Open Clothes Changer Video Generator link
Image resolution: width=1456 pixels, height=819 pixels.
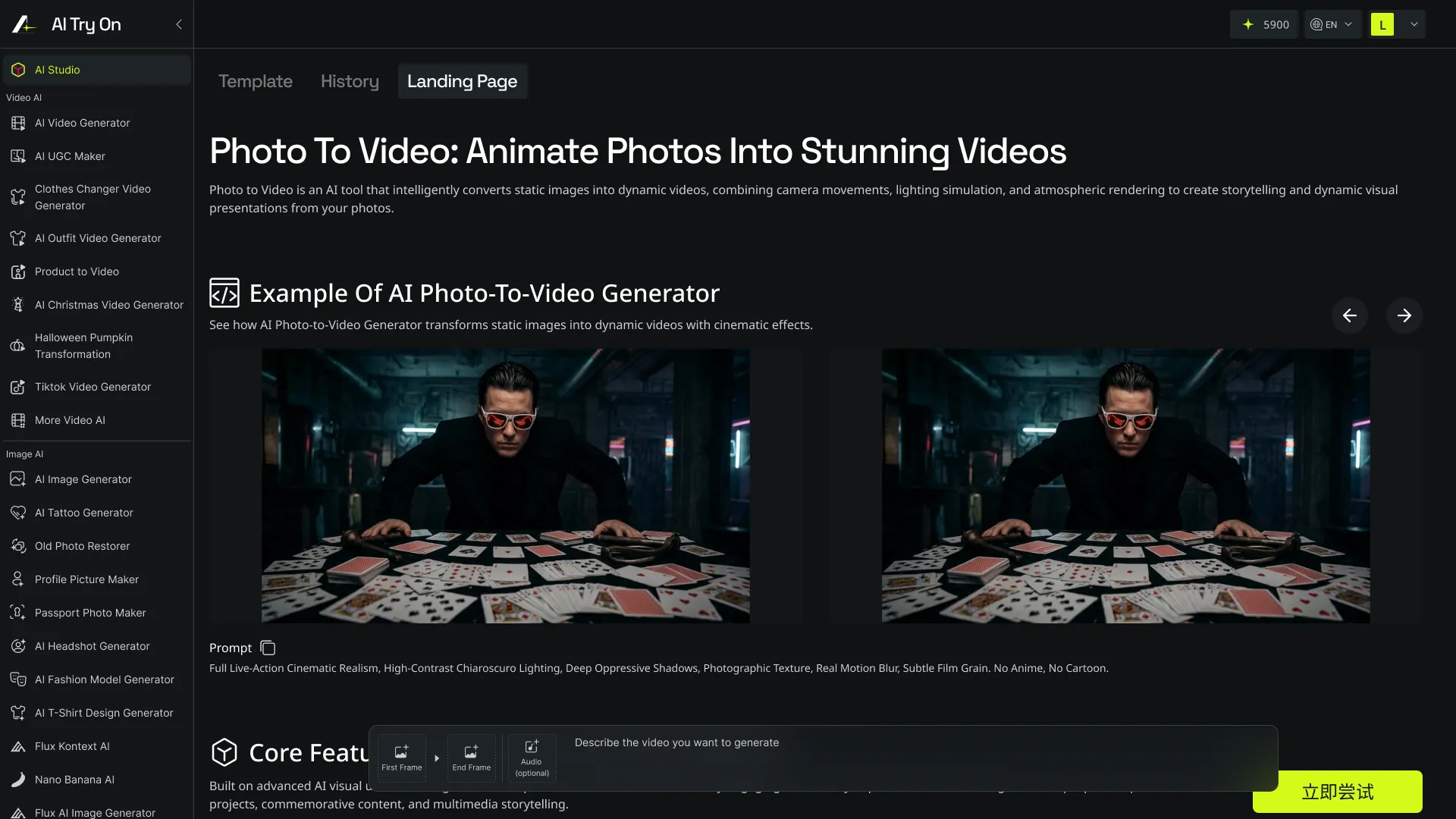[93, 197]
